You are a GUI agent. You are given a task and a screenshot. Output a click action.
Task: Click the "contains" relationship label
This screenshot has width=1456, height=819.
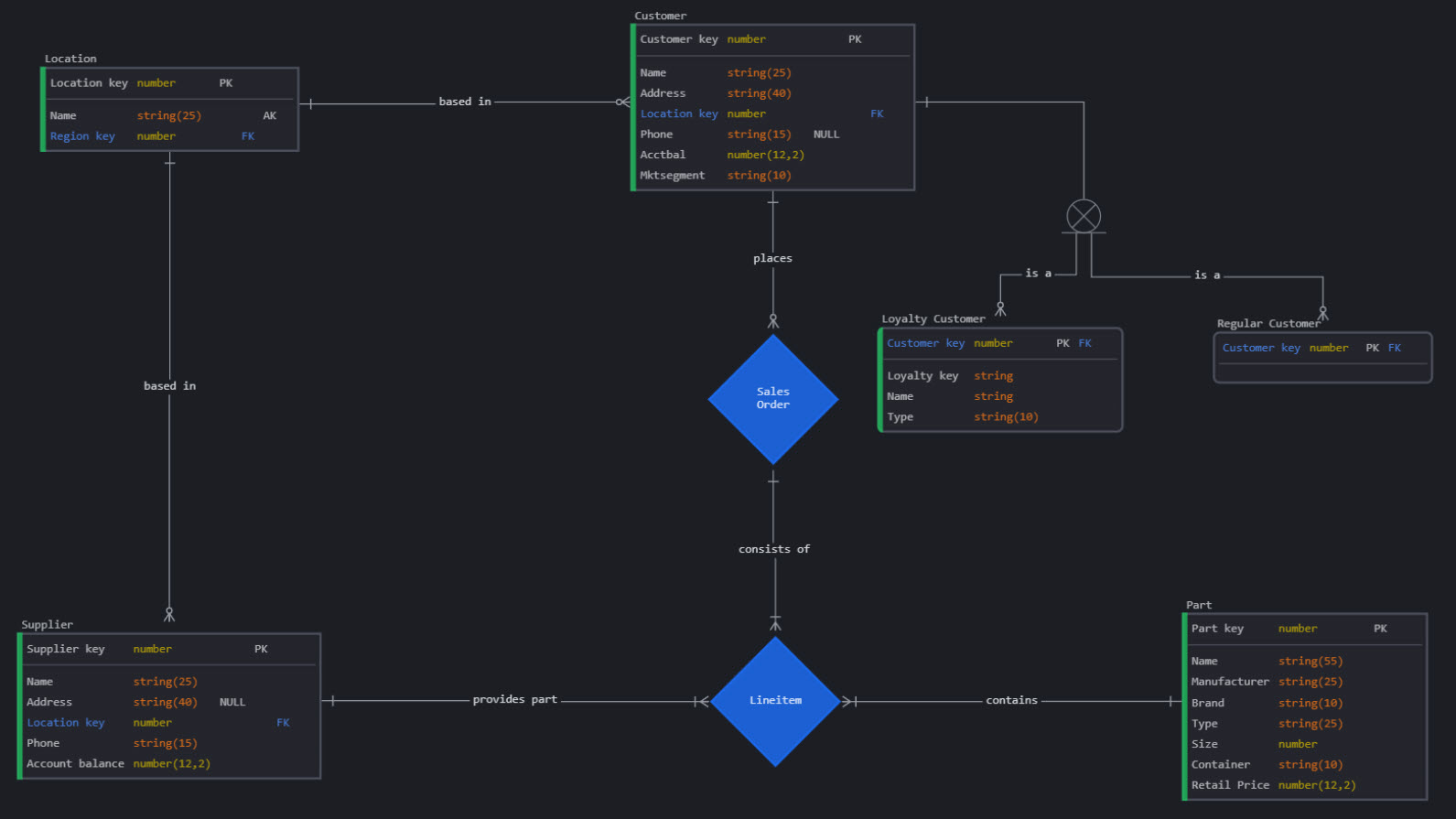1011,701
